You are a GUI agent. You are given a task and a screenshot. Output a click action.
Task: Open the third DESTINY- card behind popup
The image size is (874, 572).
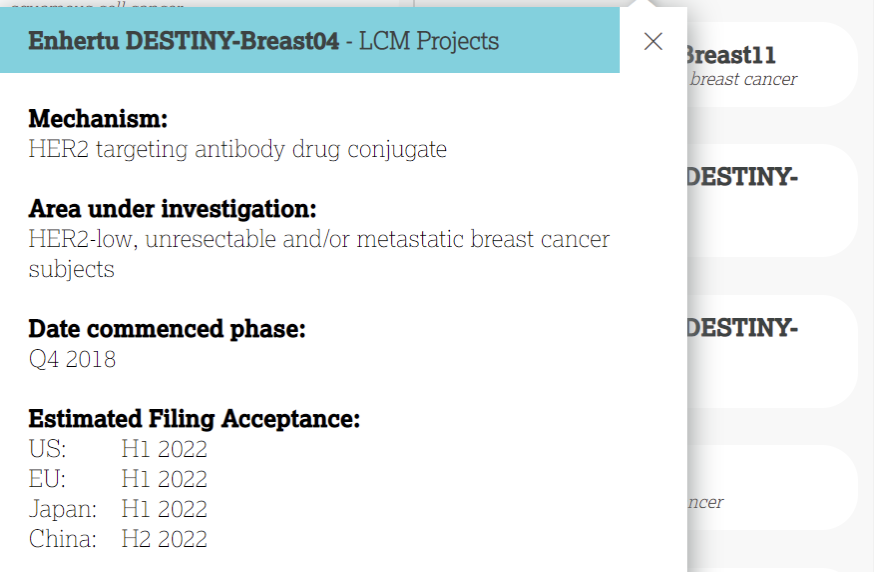(770, 350)
